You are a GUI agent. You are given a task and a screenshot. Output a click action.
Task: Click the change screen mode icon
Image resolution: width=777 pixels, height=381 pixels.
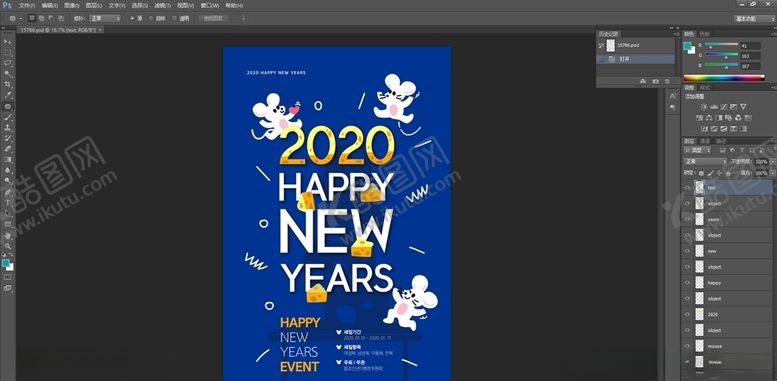click(8, 288)
